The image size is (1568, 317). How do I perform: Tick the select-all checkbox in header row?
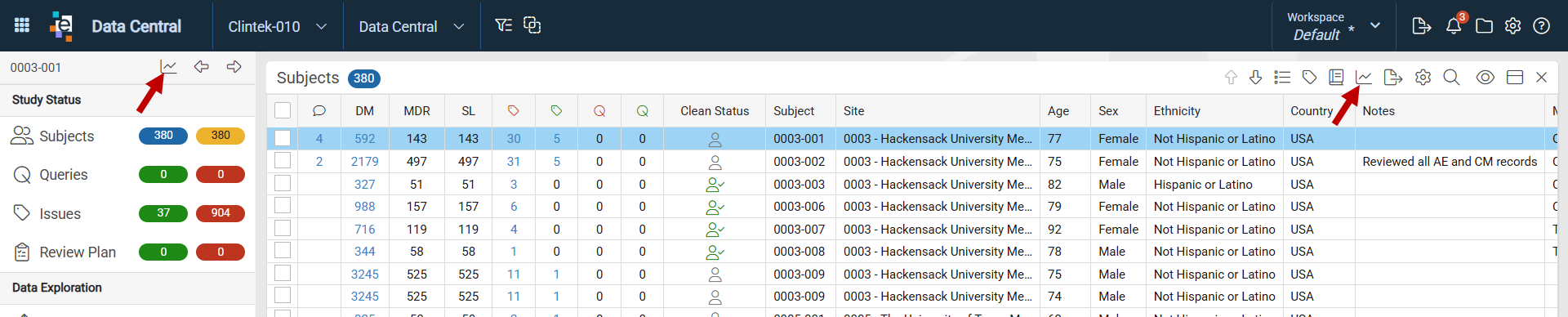(x=283, y=110)
